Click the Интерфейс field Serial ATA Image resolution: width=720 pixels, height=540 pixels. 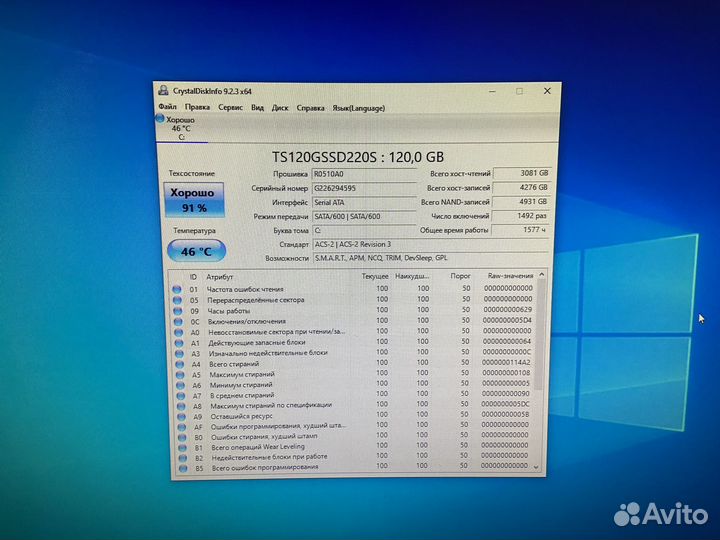pyautogui.click(x=364, y=202)
